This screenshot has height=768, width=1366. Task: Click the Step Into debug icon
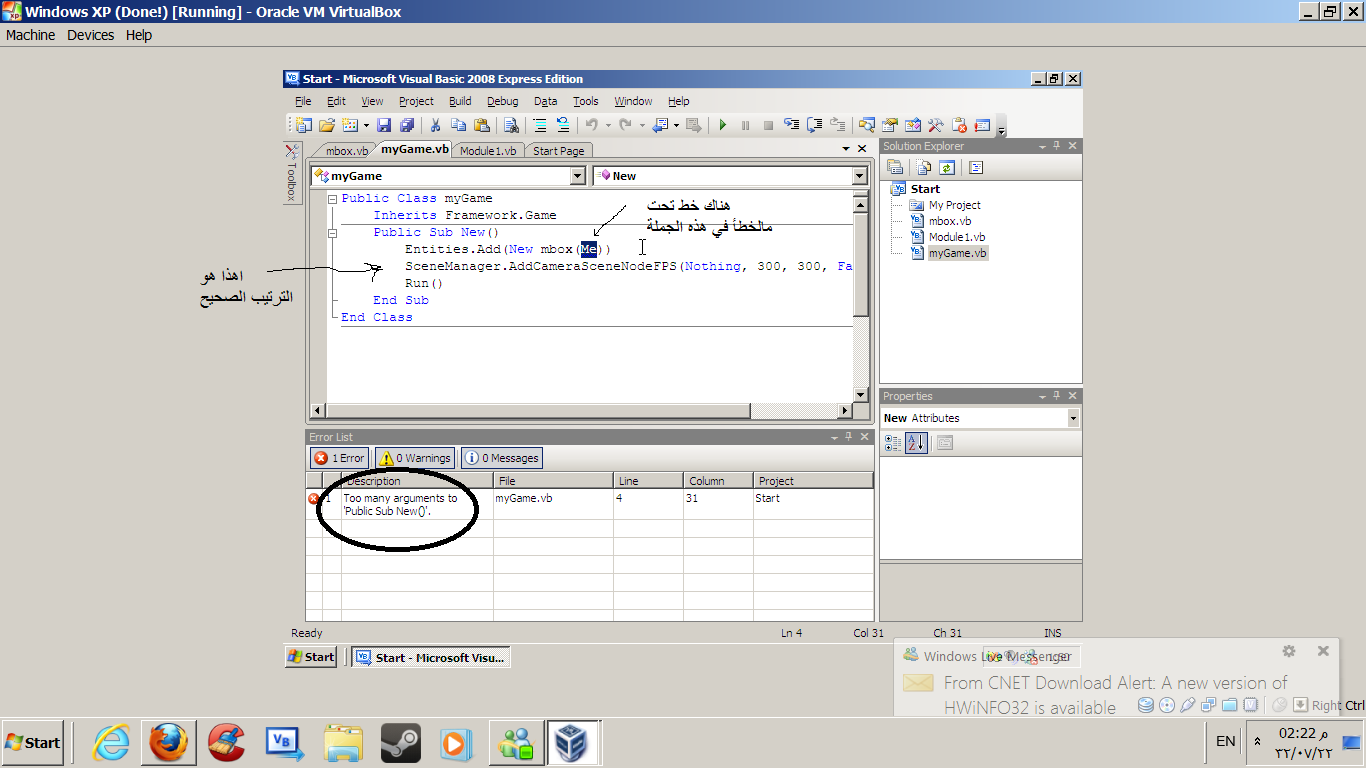pyautogui.click(x=791, y=125)
